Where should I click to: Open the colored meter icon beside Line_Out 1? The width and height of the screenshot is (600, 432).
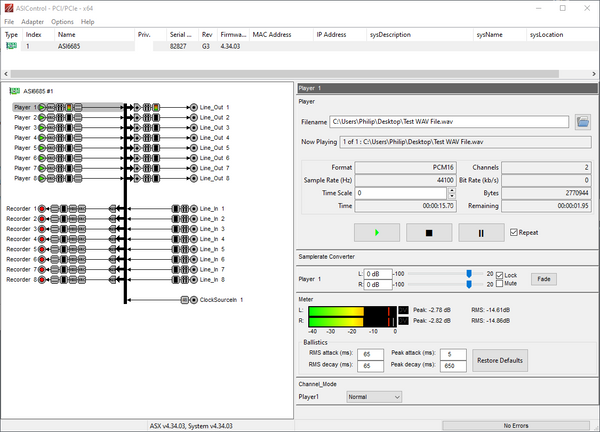point(156,108)
